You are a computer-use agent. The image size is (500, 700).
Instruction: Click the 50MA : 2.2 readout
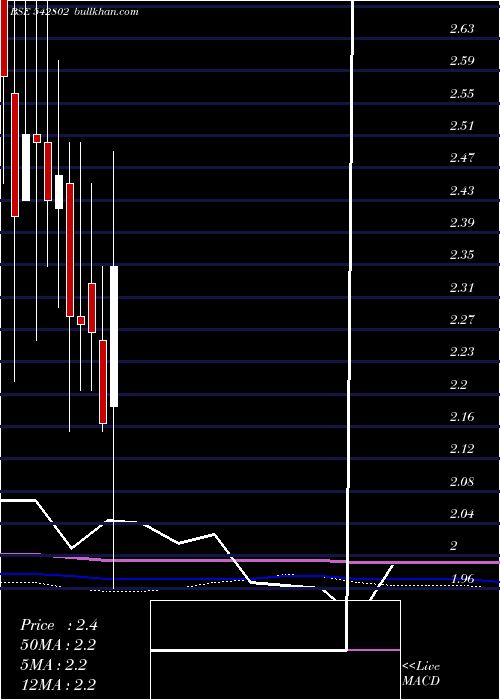[58, 645]
